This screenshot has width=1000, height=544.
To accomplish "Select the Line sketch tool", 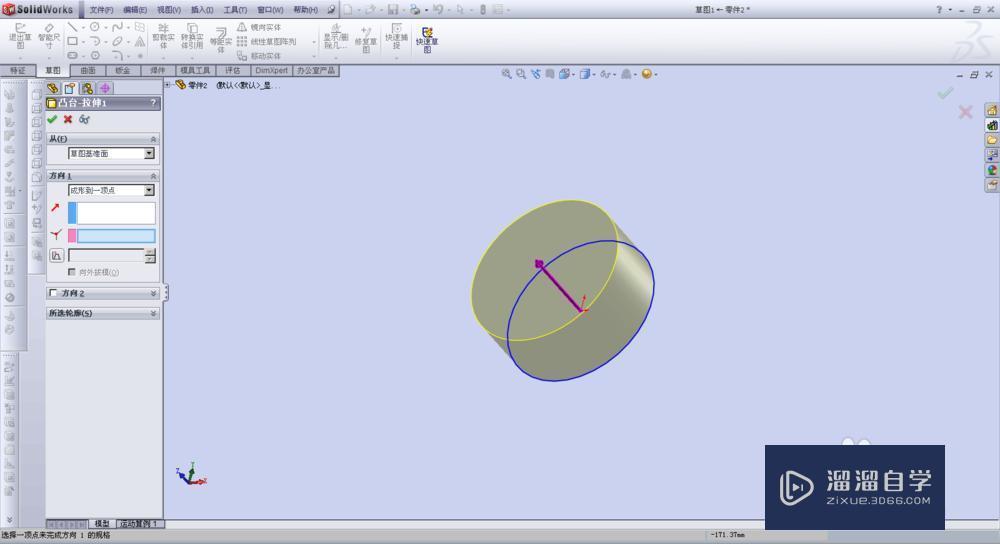I will pos(72,27).
